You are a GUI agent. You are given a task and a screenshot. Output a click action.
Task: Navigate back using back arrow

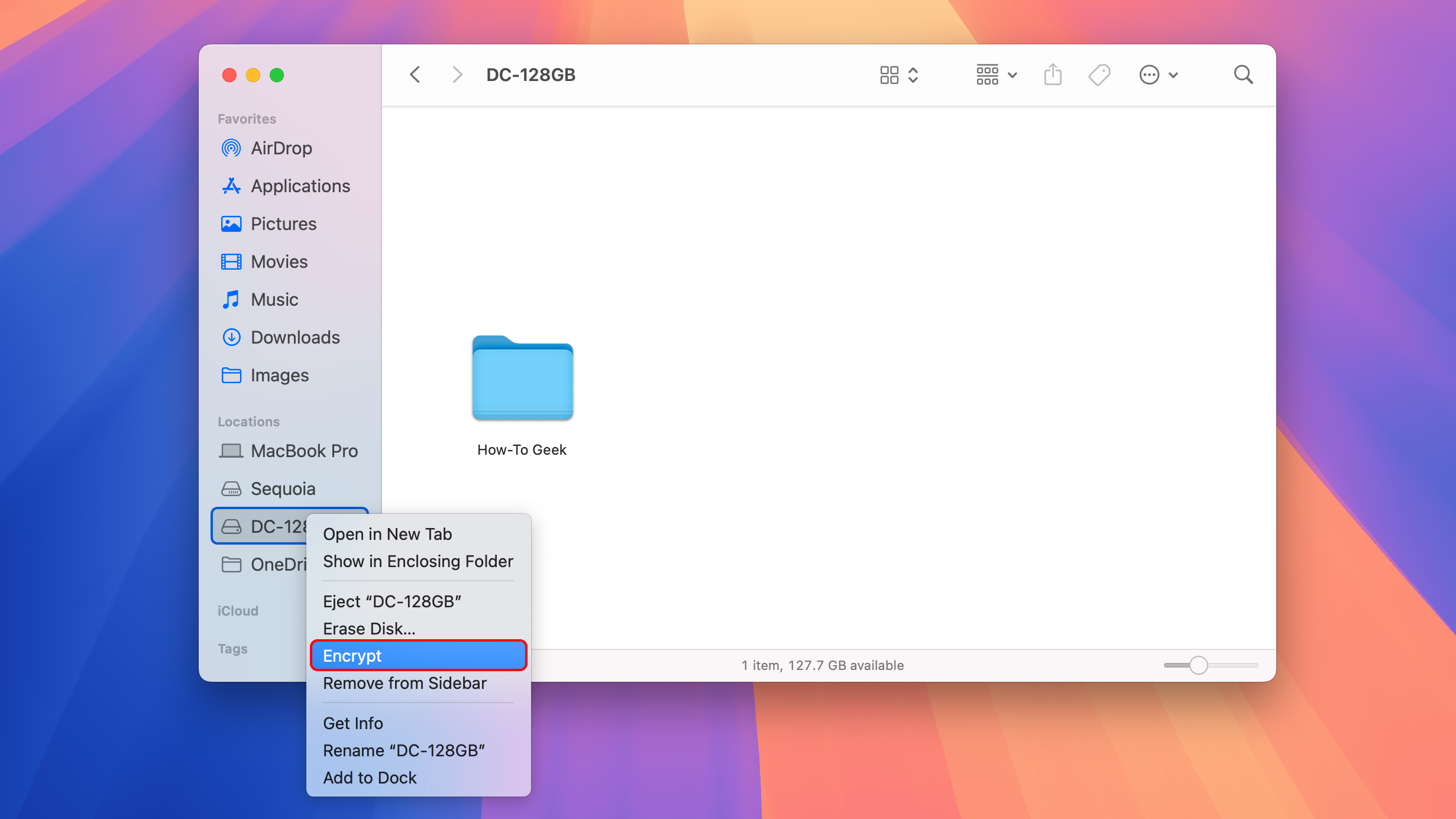[x=415, y=75]
